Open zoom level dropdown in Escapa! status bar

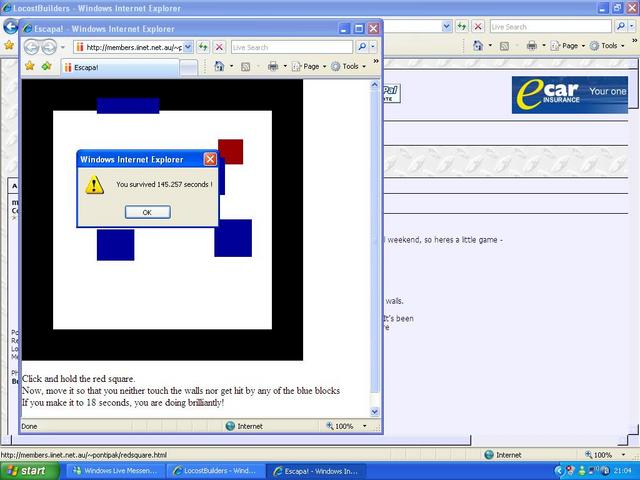[x=364, y=426]
